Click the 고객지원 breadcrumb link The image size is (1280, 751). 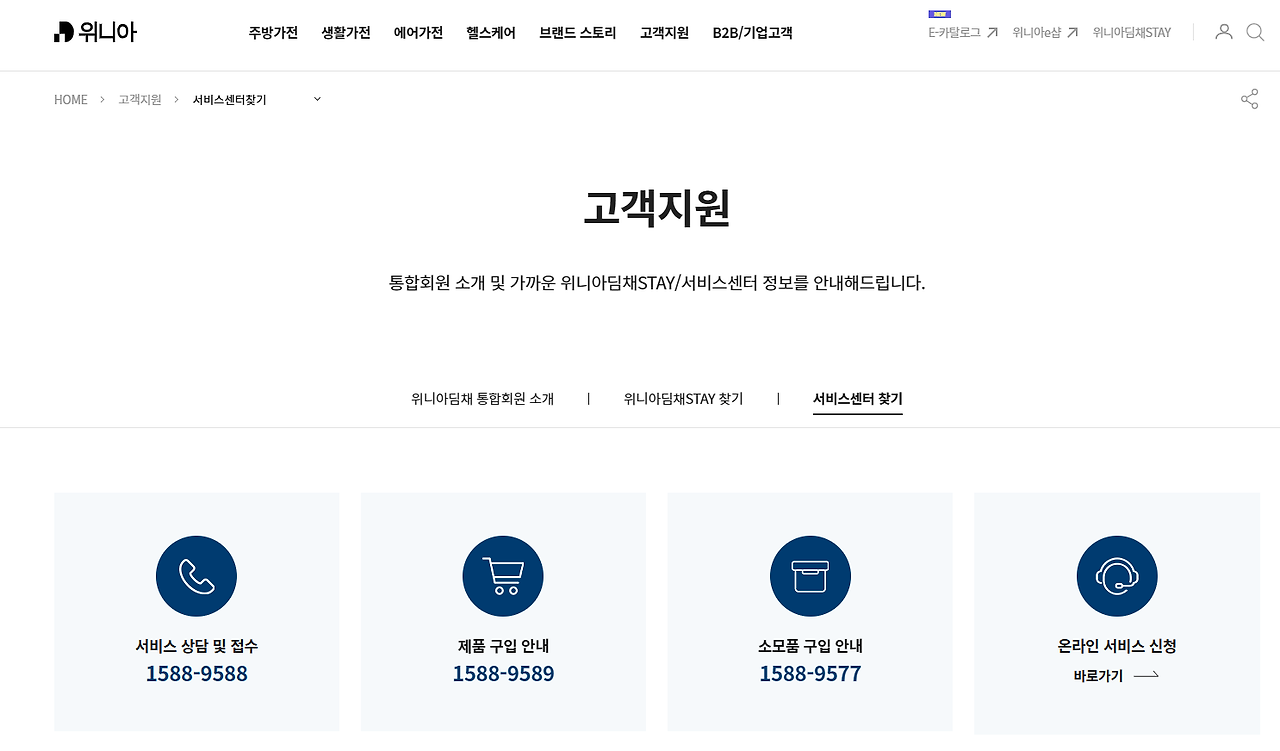tap(140, 100)
